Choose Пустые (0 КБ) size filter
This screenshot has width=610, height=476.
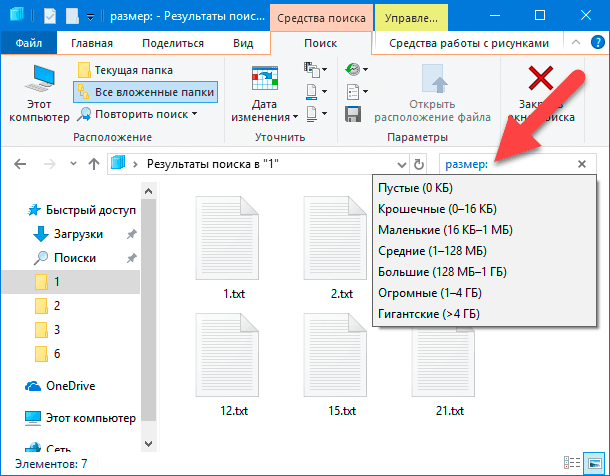point(484,188)
